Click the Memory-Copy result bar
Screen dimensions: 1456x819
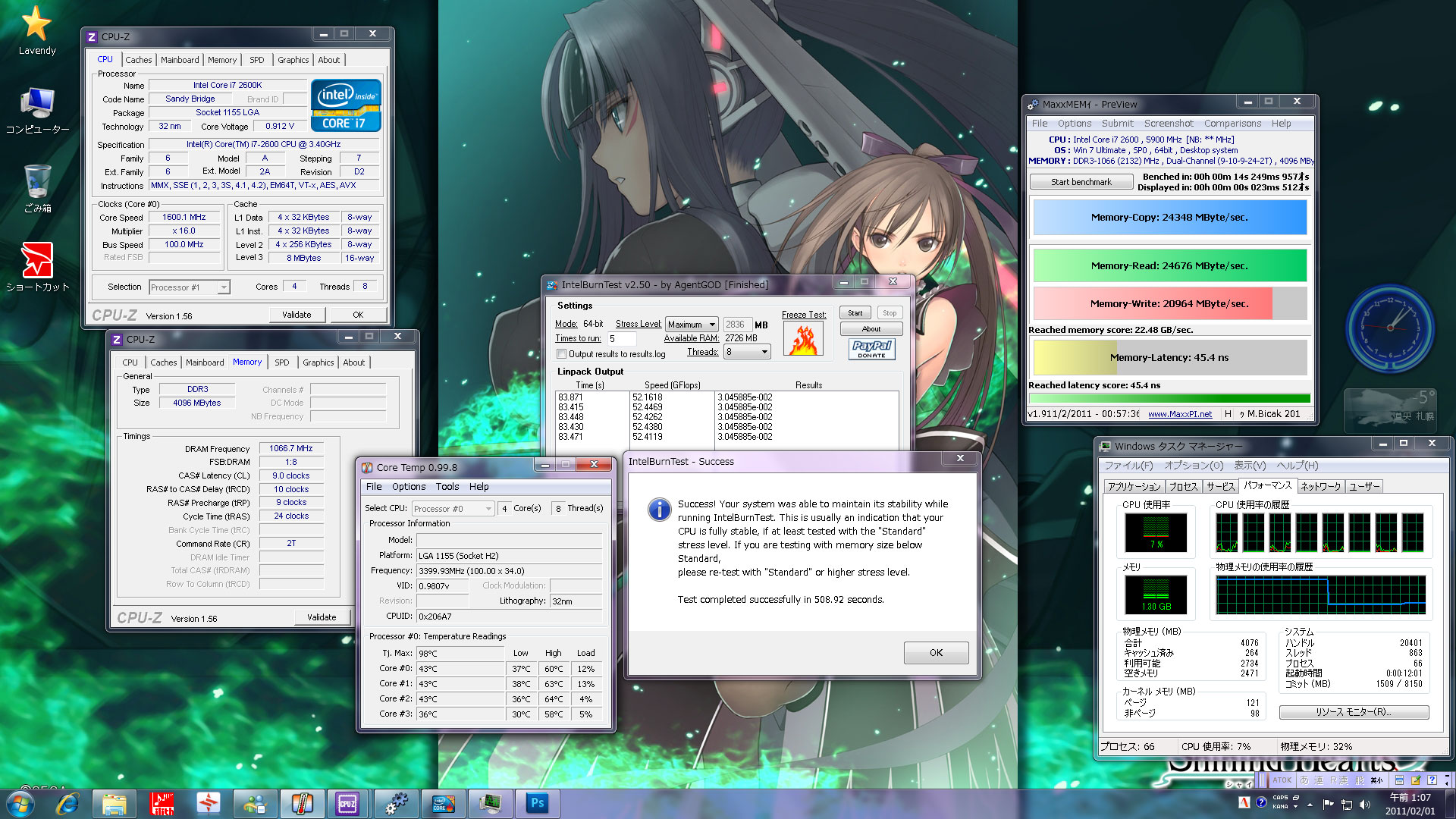pos(1169,218)
